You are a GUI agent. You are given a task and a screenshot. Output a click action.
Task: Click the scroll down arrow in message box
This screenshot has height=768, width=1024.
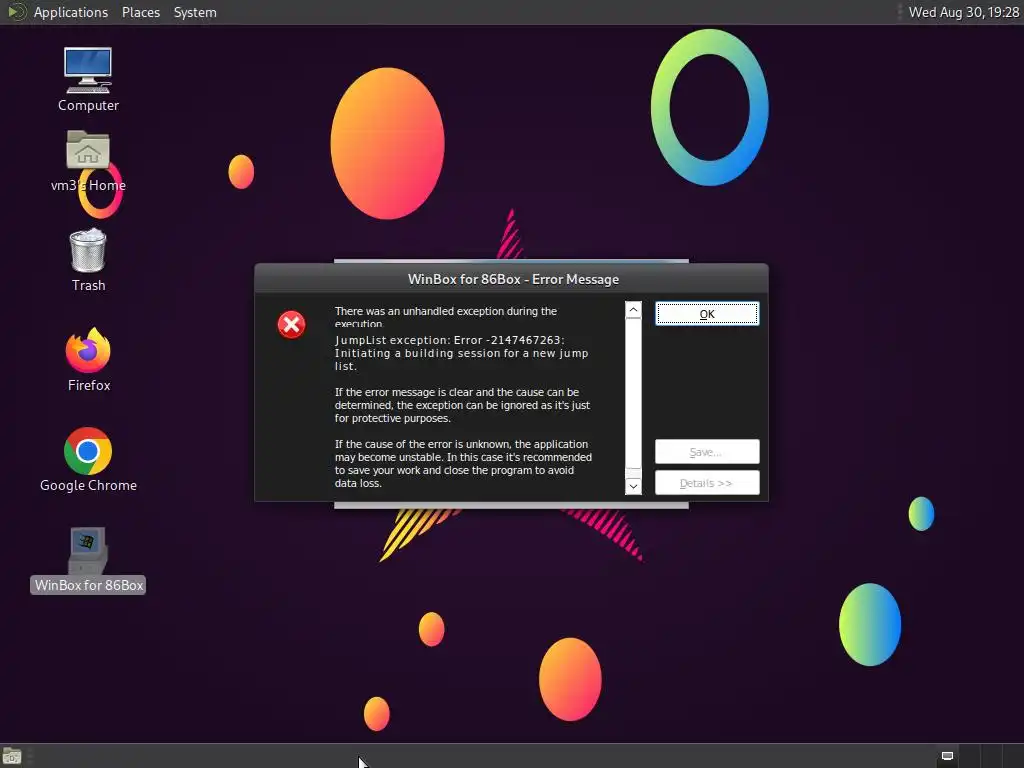[633, 486]
